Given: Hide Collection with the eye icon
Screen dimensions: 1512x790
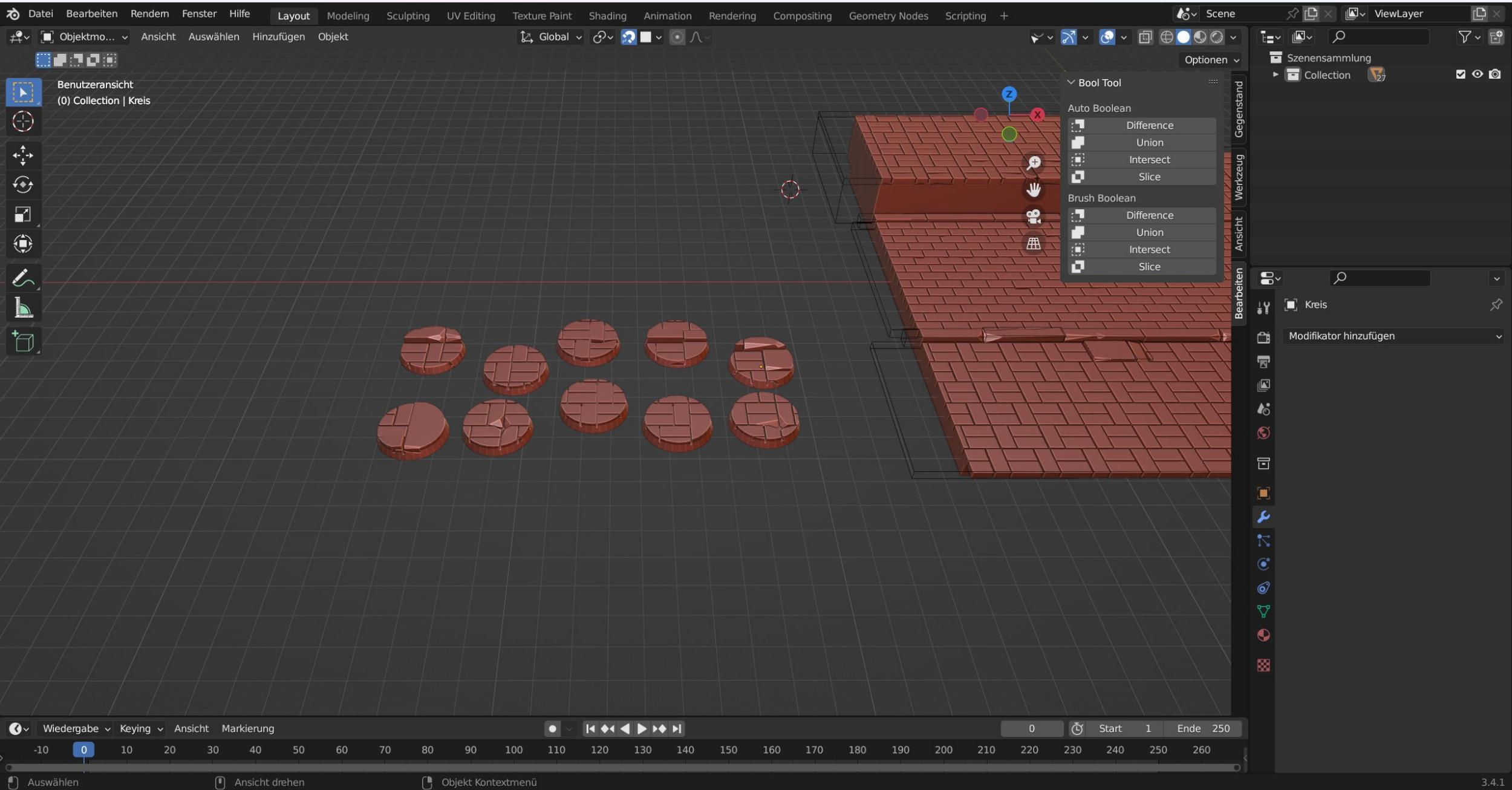Looking at the screenshot, I should [x=1478, y=74].
